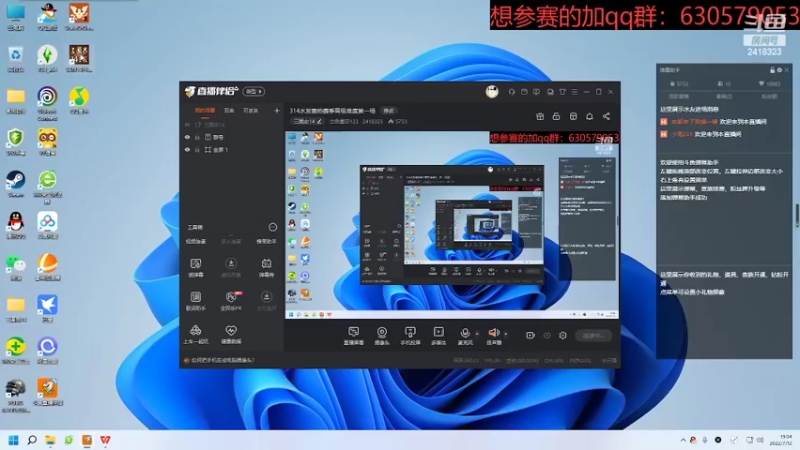This screenshot has height=450, width=800.
Task: Open the calendar-like tool in toolbox first row
Action: (266, 267)
